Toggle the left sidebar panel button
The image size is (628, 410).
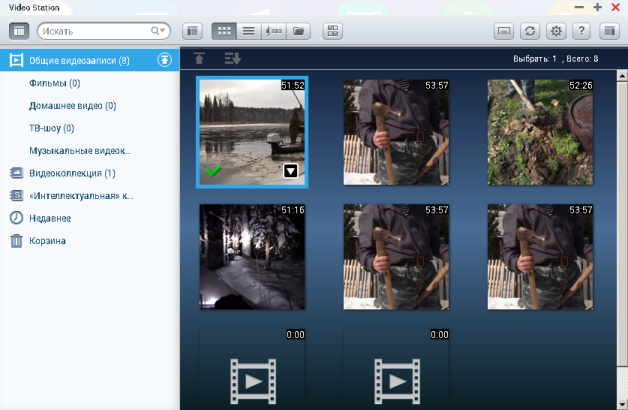19,31
